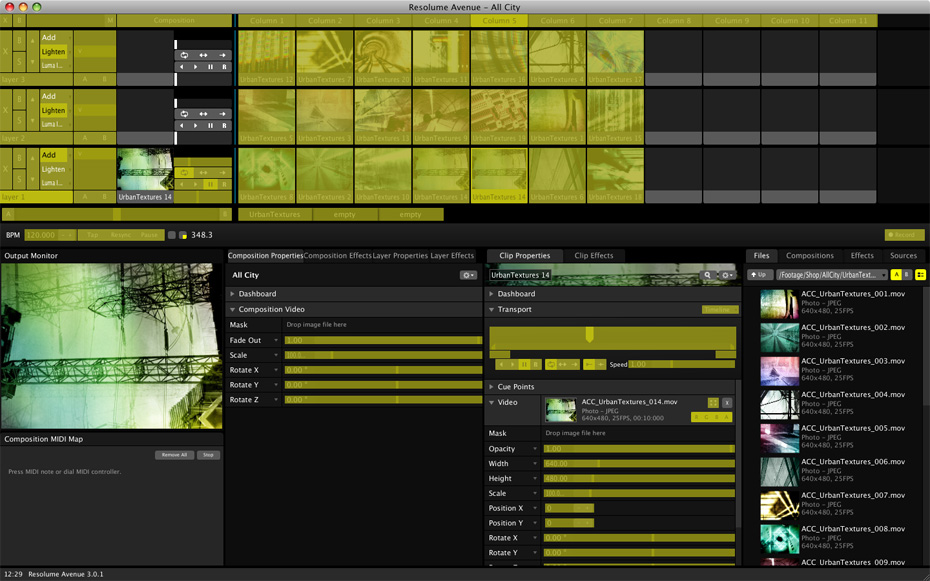Set layer 3 to bounce (ping-pong) playback
Image resolution: width=930 pixels, height=581 pixels.
[203, 55]
